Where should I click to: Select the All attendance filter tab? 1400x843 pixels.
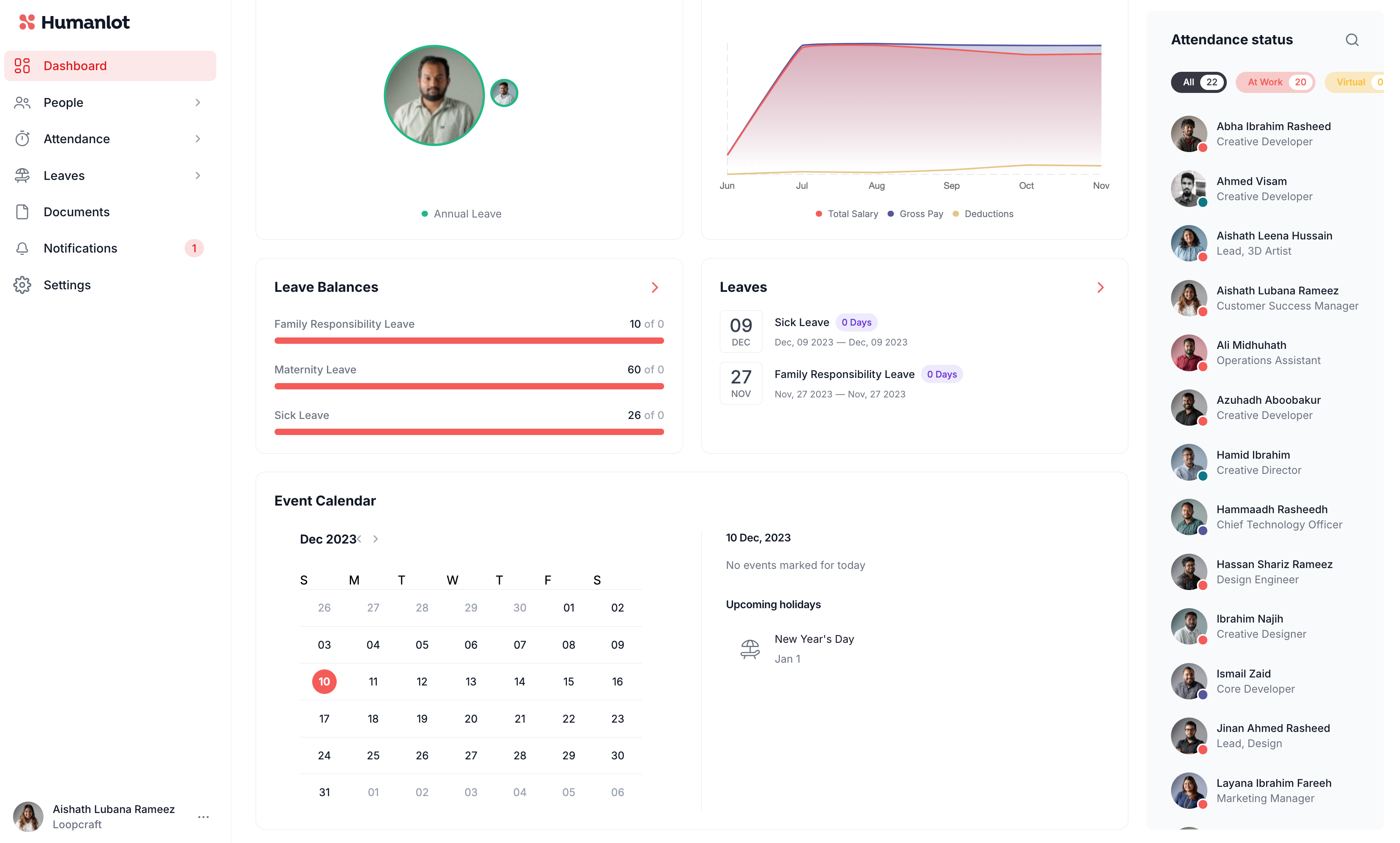[1198, 82]
